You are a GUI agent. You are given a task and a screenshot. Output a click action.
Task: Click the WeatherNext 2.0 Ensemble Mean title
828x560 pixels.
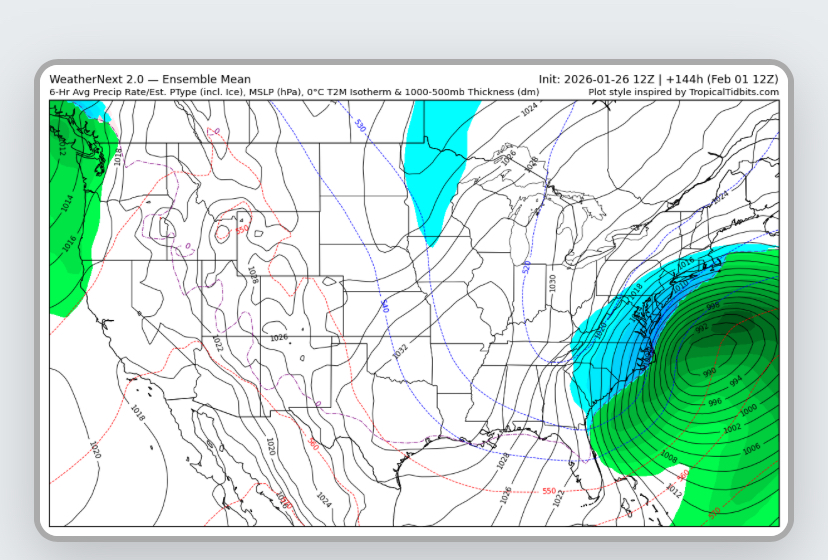pyautogui.click(x=150, y=79)
